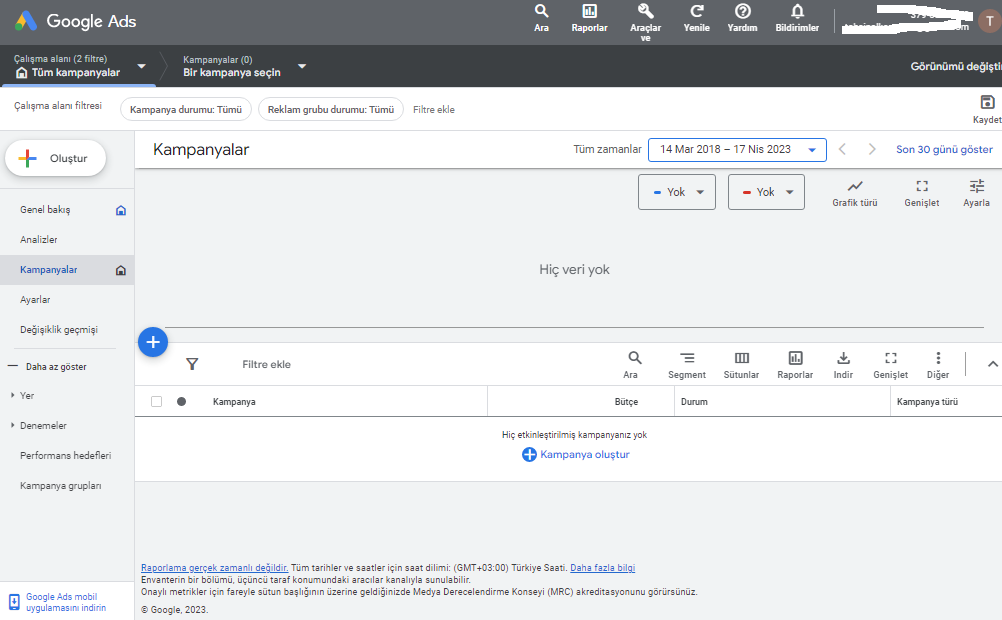Open Araçlar ve wrench tools menu
The image size is (1002, 620).
click(645, 22)
